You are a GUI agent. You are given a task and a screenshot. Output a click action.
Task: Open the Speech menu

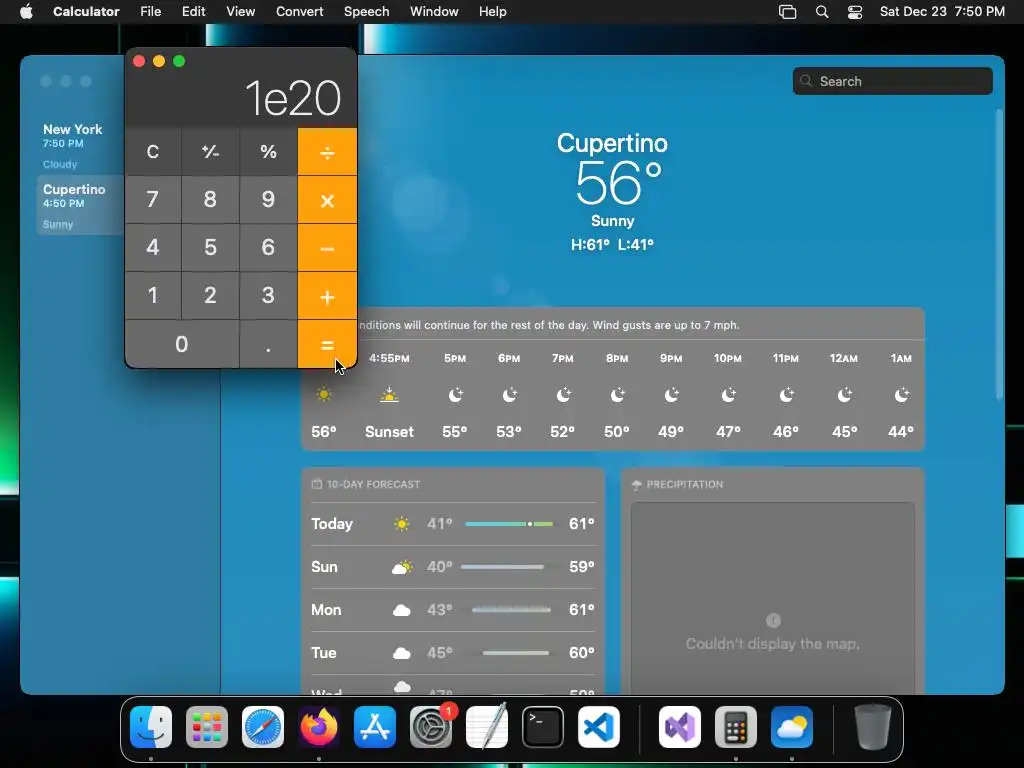tap(366, 12)
